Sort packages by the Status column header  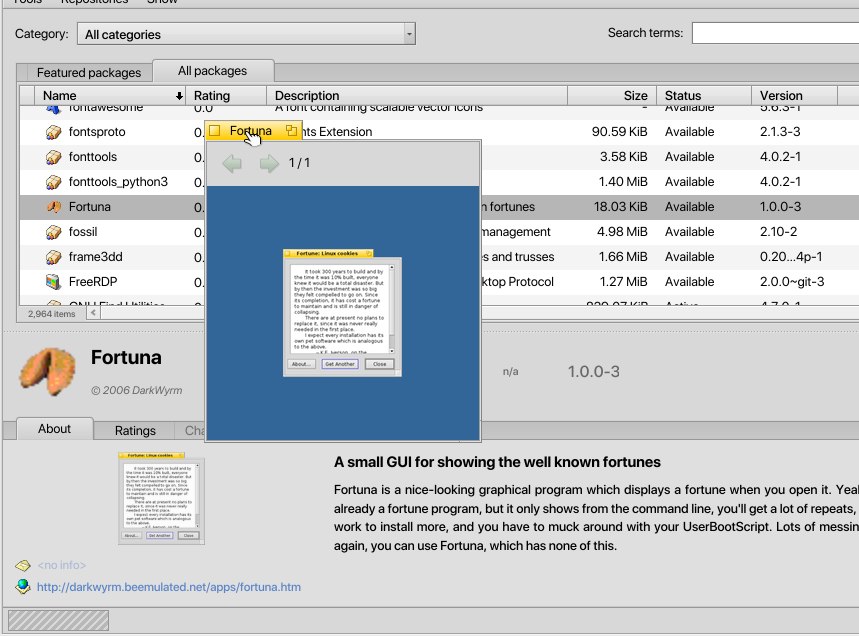pyautogui.click(x=704, y=95)
